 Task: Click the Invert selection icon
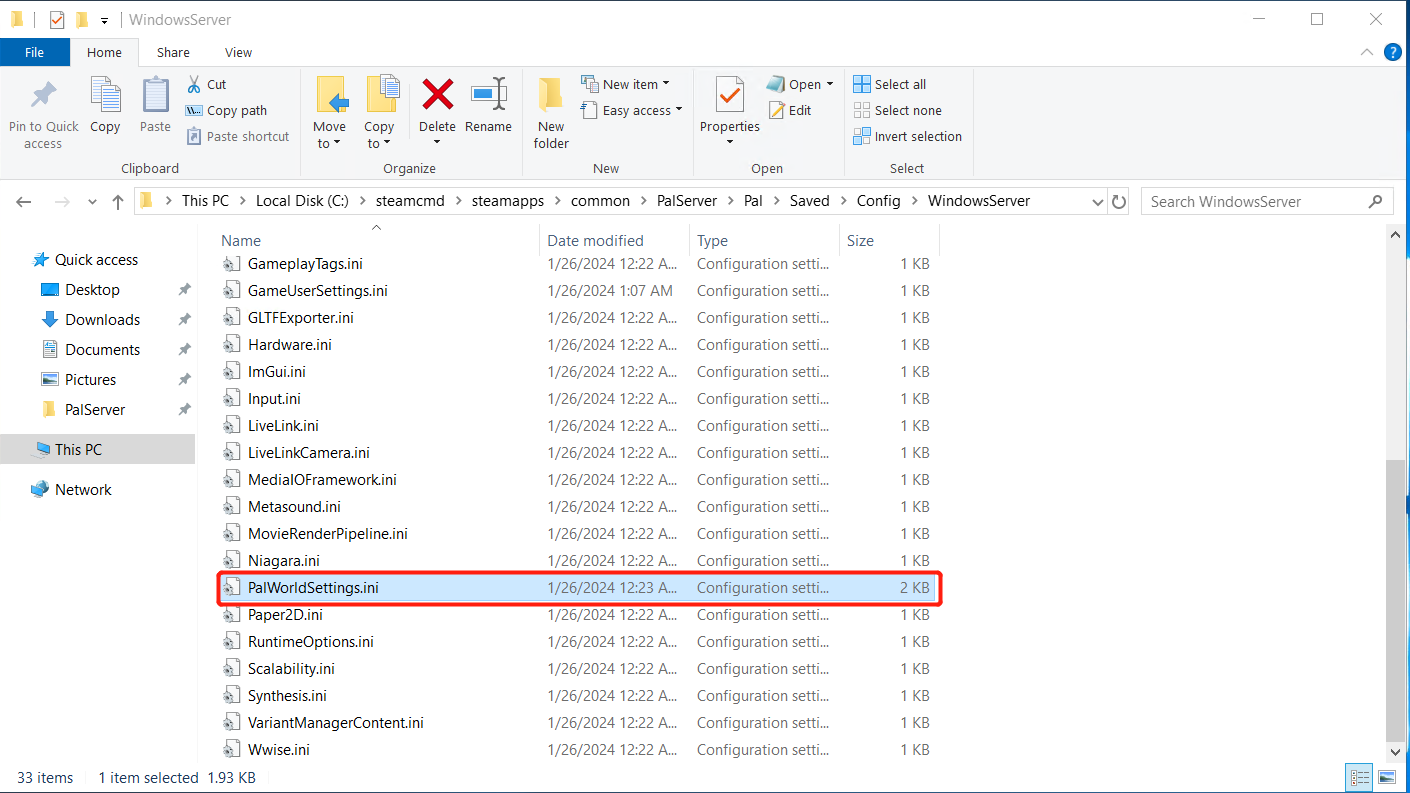pyautogui.click(x=862, y=136)
